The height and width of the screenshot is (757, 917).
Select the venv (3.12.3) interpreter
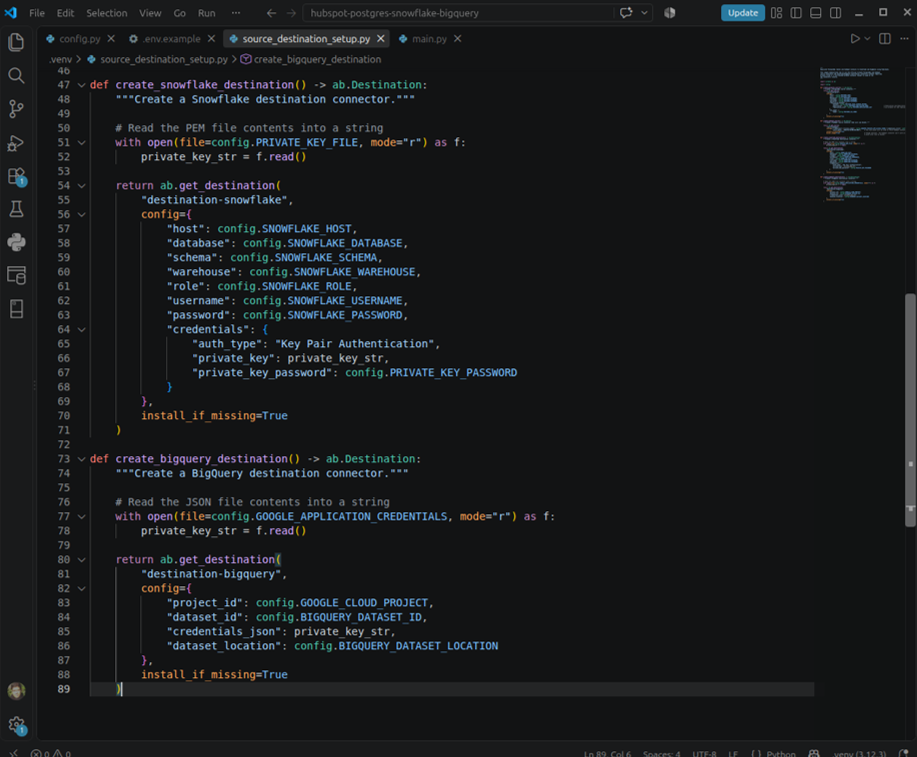click(860, 753)
